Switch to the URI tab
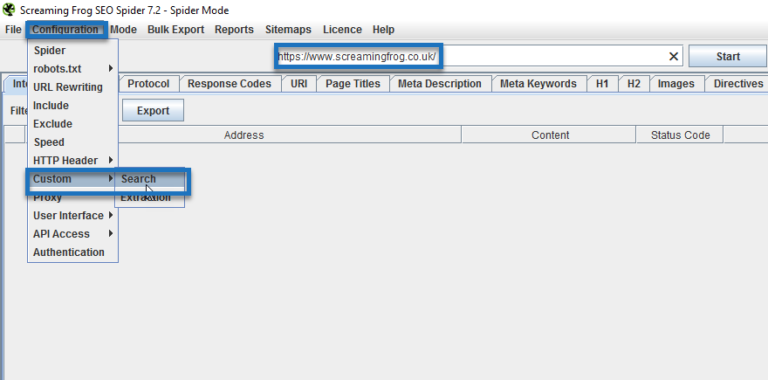 [x=299, y=84]
